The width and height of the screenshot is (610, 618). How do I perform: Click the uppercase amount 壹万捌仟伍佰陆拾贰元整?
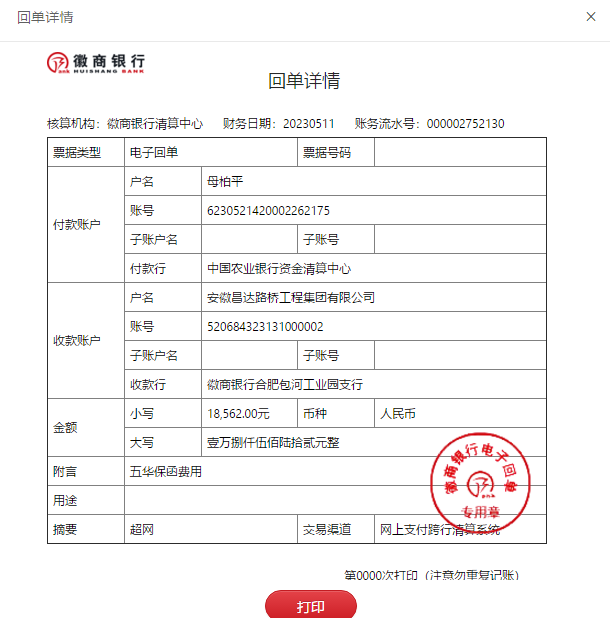[x=273, y=442]
